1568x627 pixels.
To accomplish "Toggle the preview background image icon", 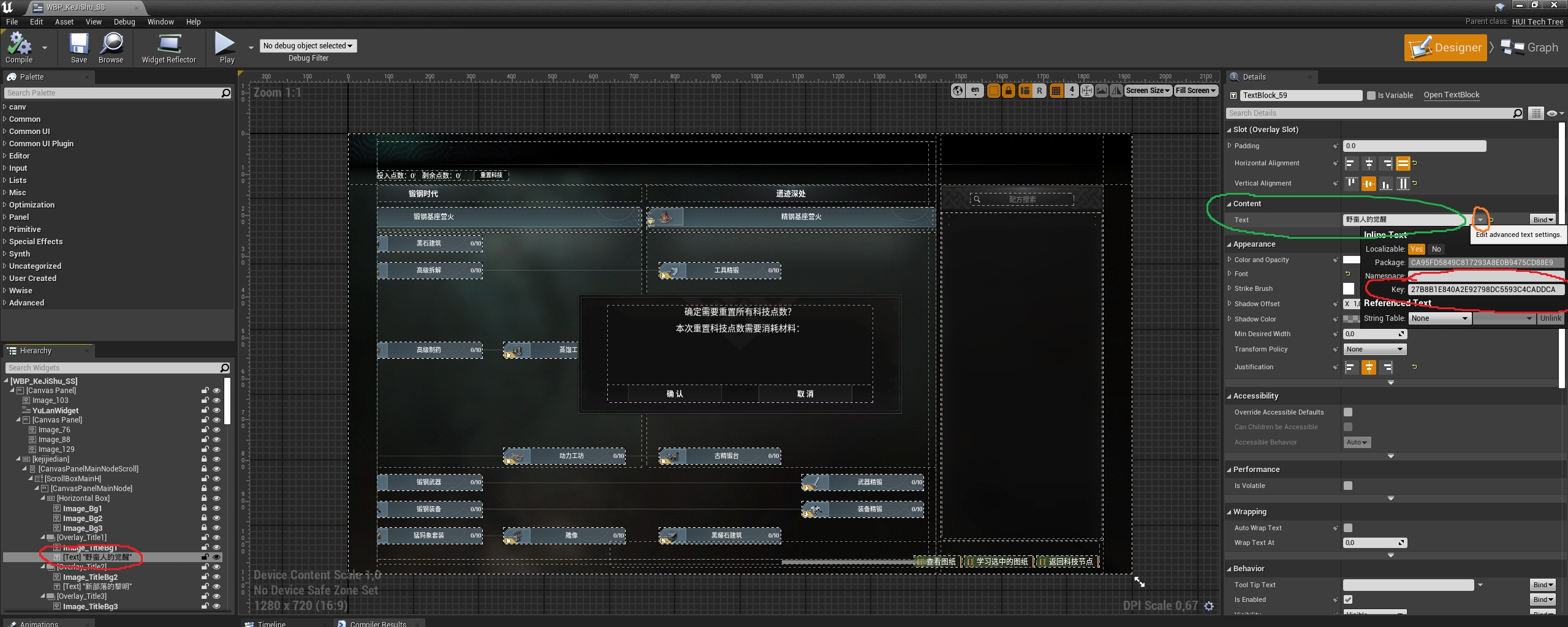I will pos(1102,91).
